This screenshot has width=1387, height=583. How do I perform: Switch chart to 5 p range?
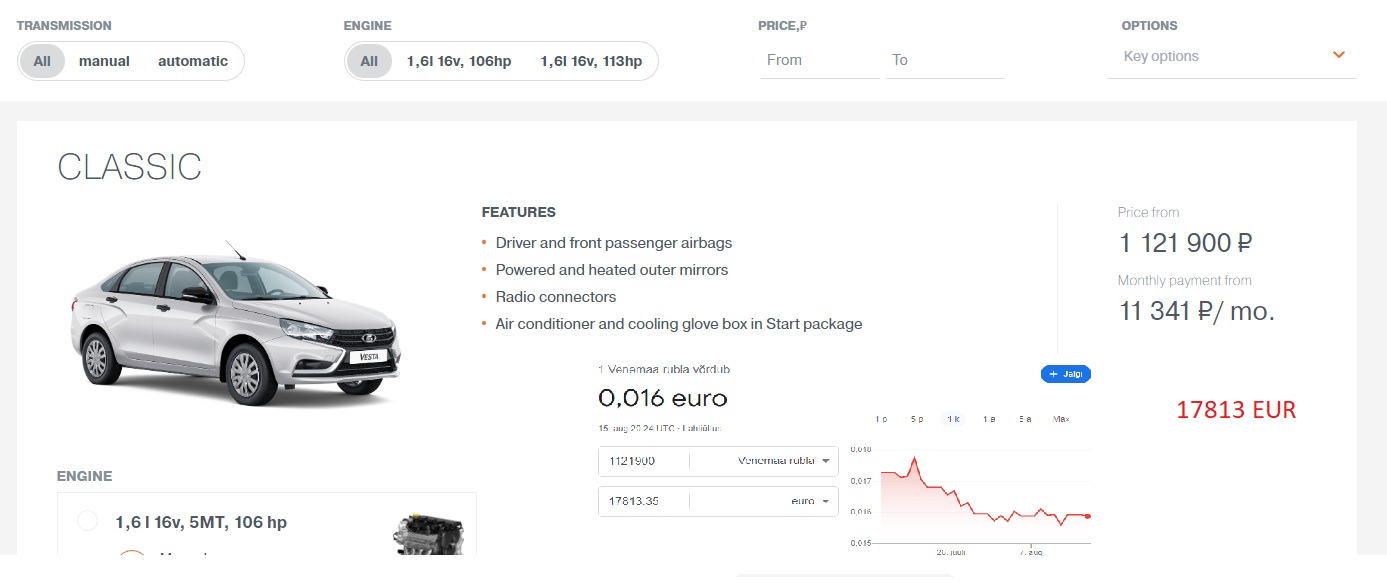click(x=916, y=419)
